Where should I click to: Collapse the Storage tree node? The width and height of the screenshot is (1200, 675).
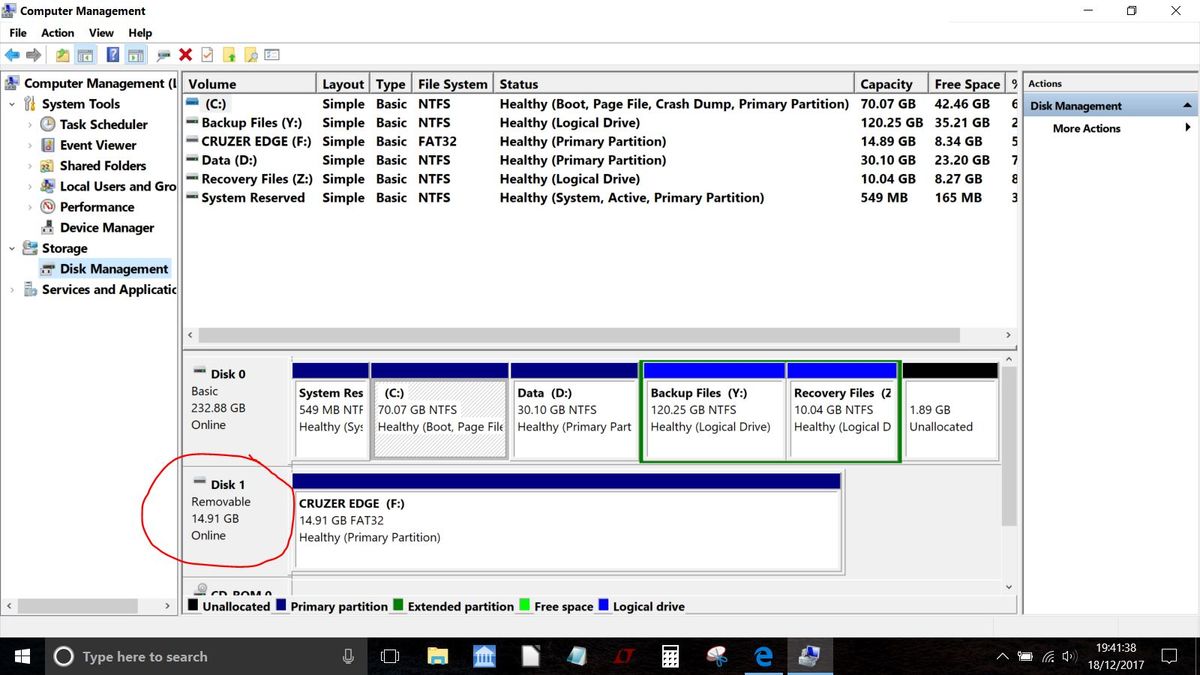click(x=12, y=248)
